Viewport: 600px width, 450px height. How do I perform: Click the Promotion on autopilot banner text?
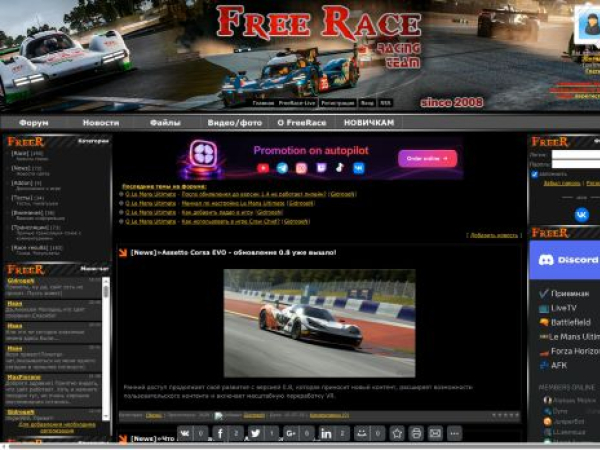[x=311, y=150]
